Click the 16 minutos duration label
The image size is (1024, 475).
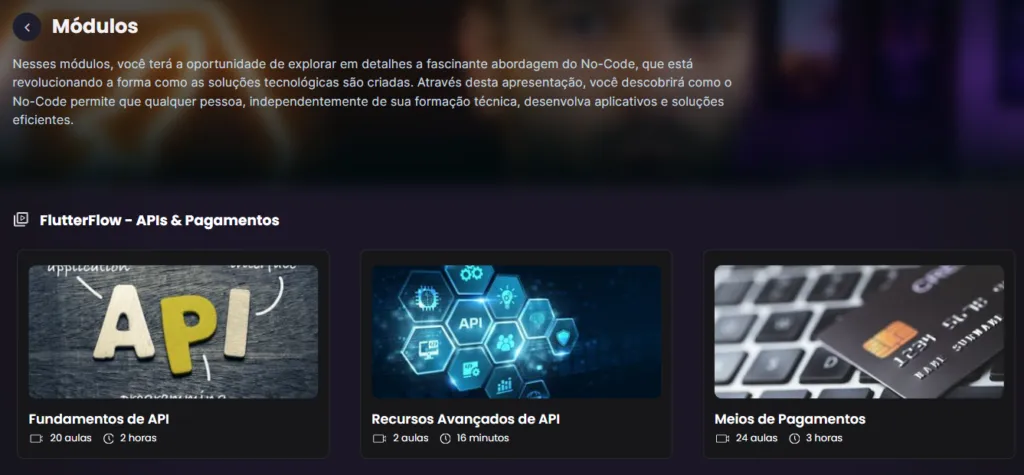click(x=483, y=438)
